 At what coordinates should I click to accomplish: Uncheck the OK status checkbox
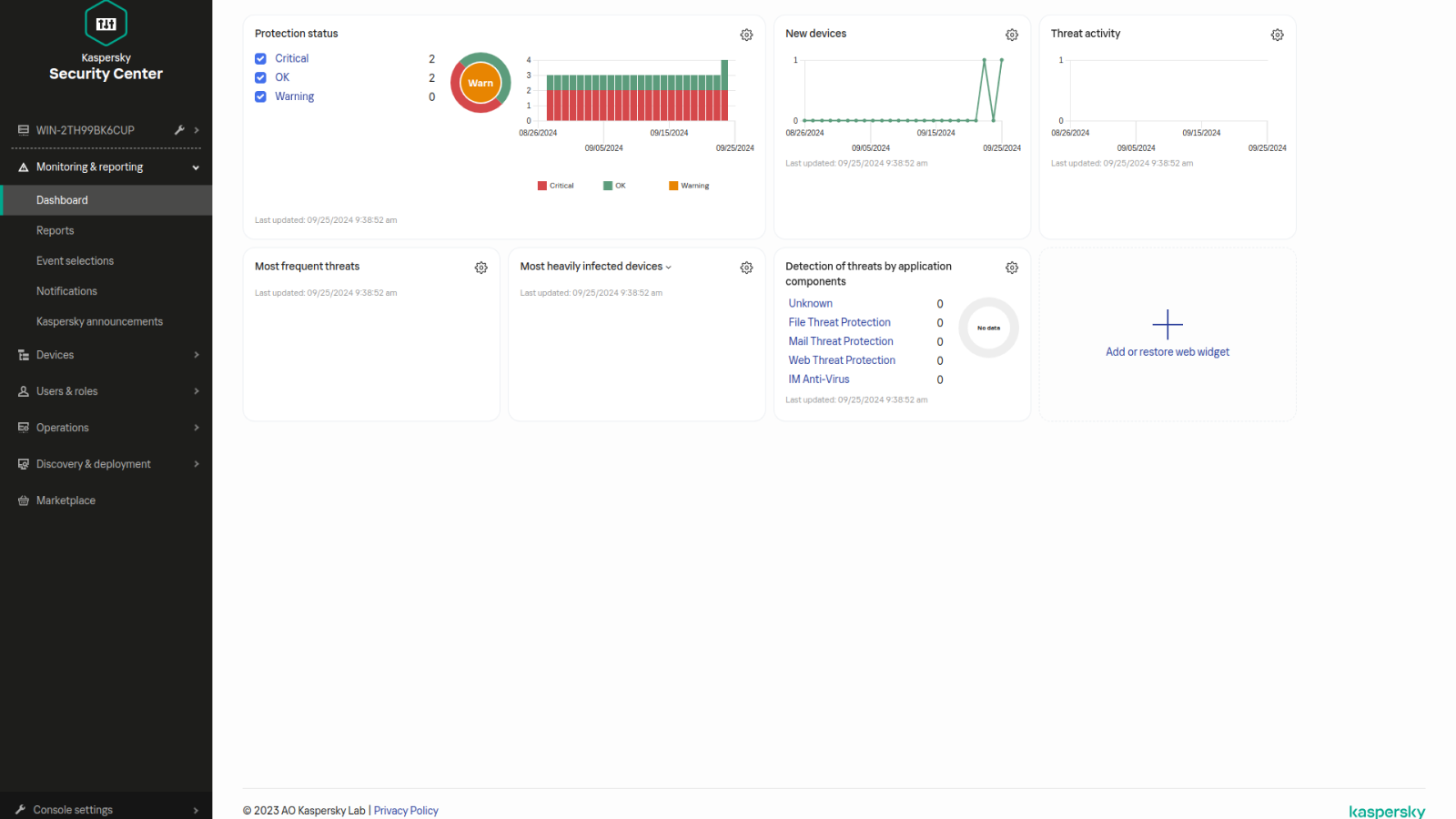[260, 77]
